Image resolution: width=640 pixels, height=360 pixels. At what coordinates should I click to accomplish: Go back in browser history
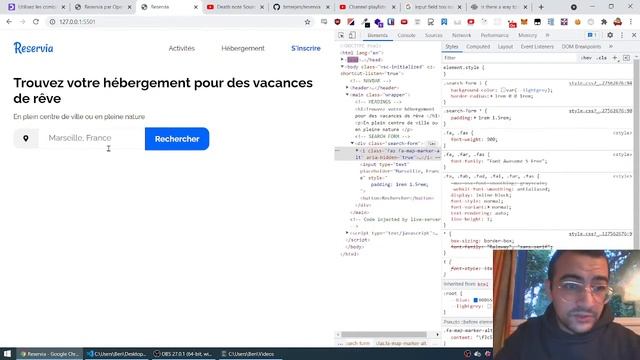pos(9,22)
